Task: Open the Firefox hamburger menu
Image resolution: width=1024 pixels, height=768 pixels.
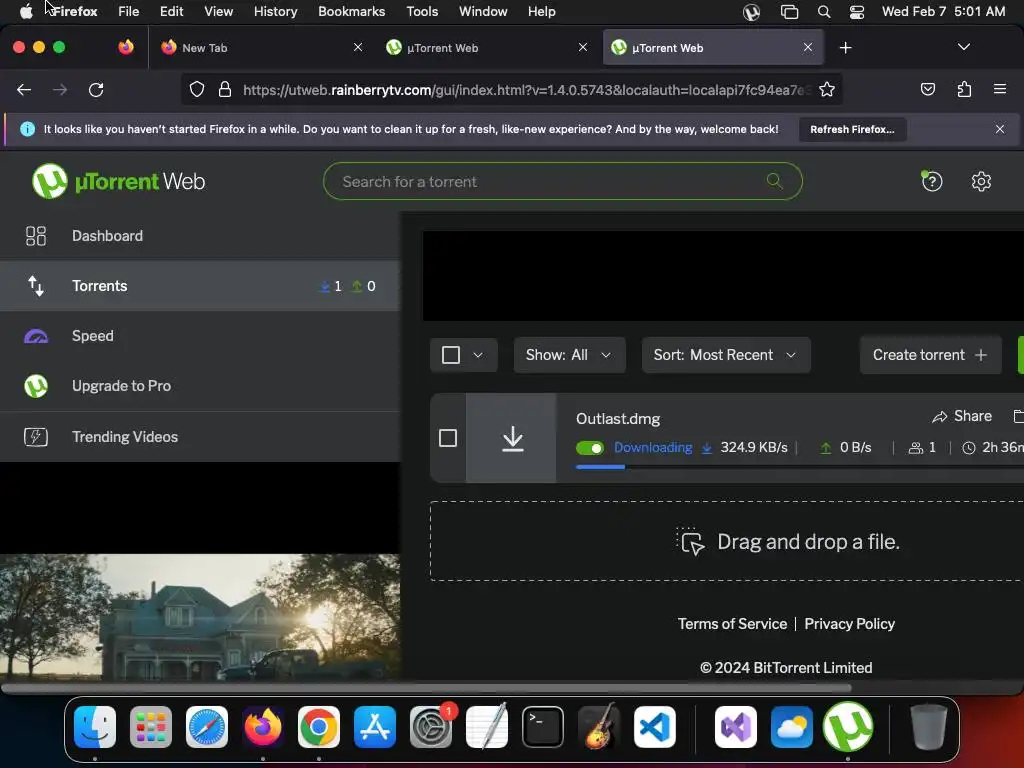Action: click(1000, 89)
